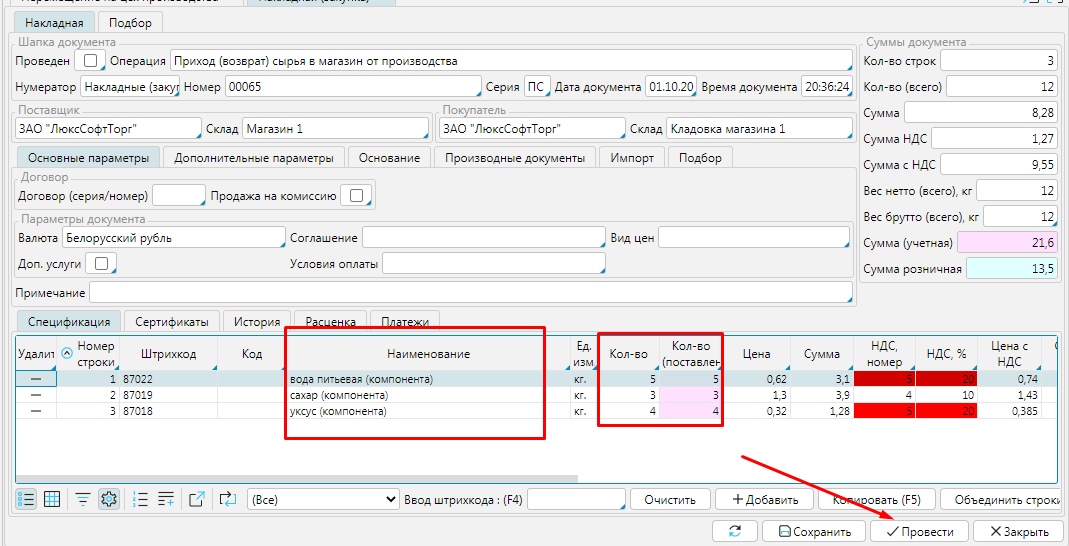Open the Дополнительные параметры tab
The image size is (1069, 546).
(x=253, y=158)
